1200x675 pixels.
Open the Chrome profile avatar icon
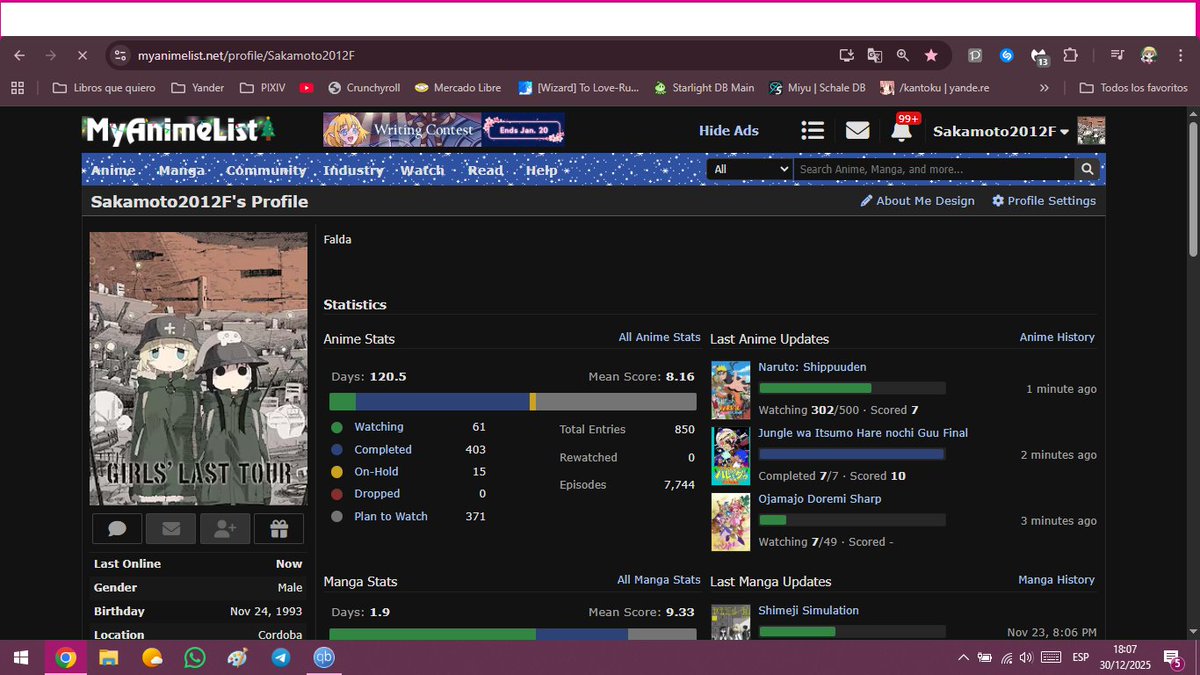coord(1149,56)
